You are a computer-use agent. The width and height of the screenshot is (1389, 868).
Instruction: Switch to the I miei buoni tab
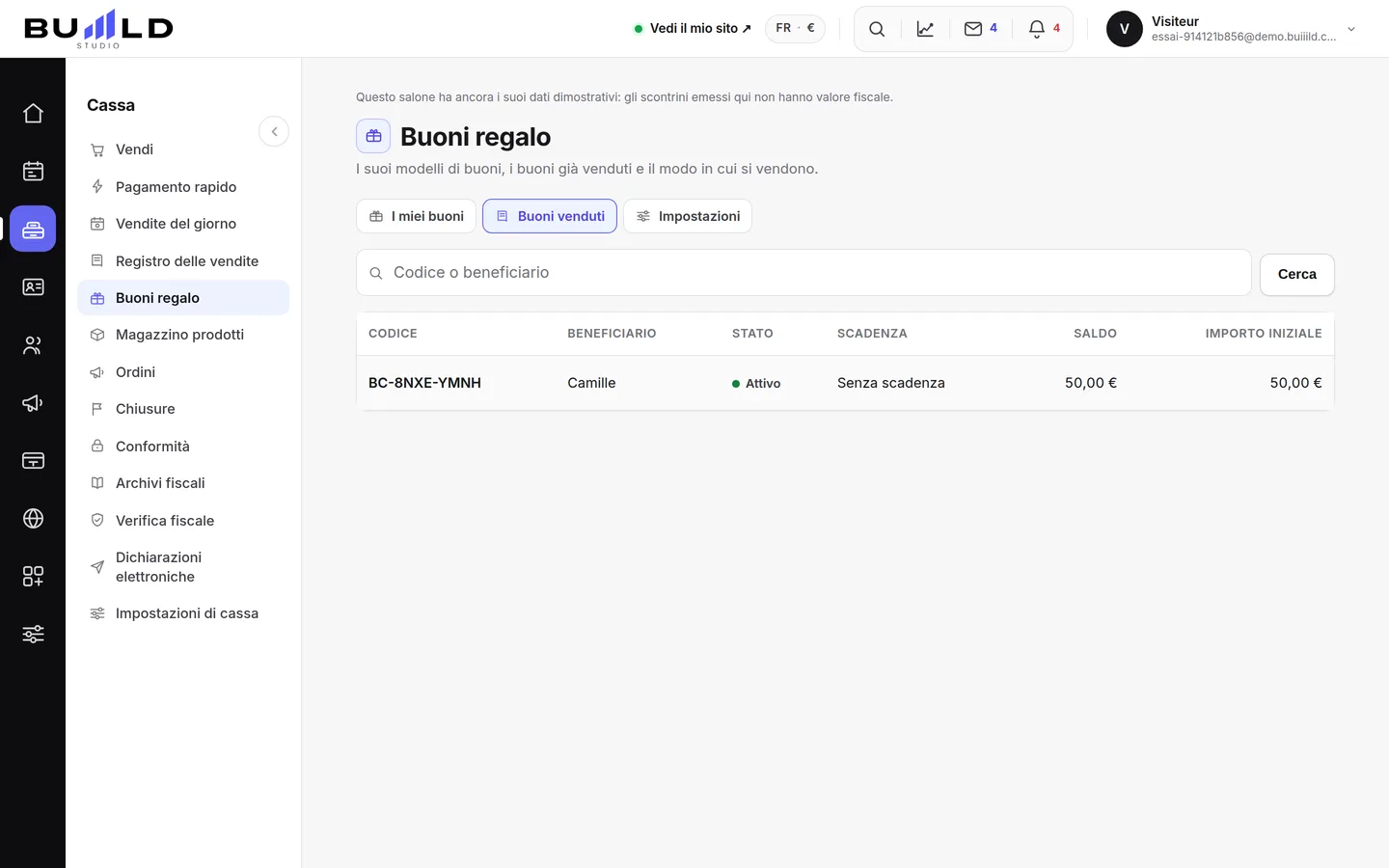click(x=417, y=216)
